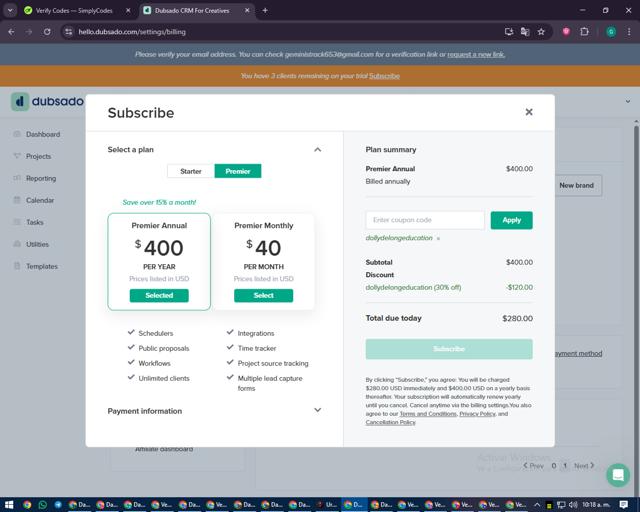The image size is (640, 512).
Task: Open the Windows Start menu
Action: pos(9,505)
